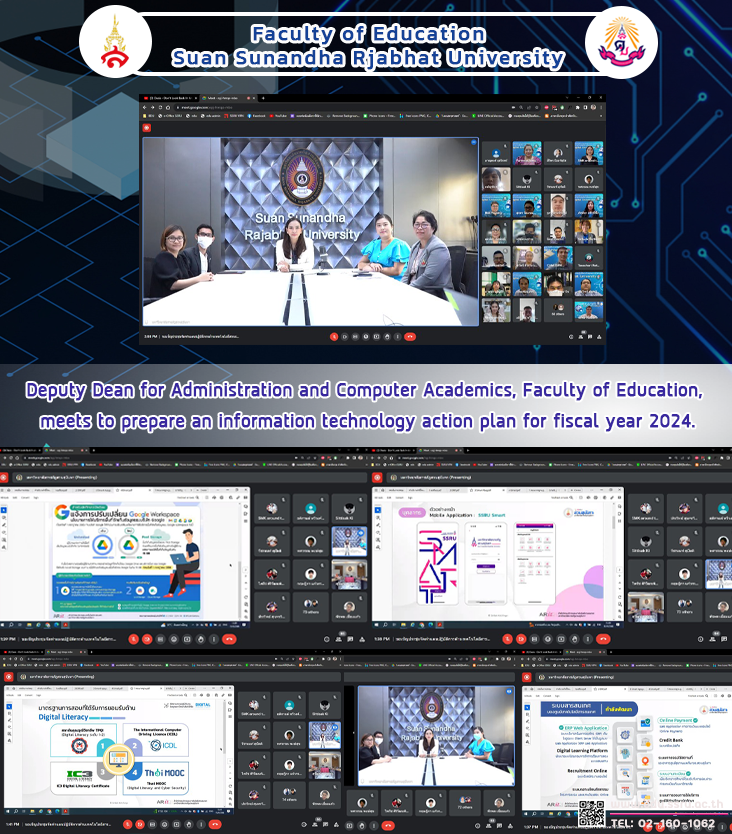Toggle captions in the large meeting window
732x834 pixels.
(x=357, y=337)
